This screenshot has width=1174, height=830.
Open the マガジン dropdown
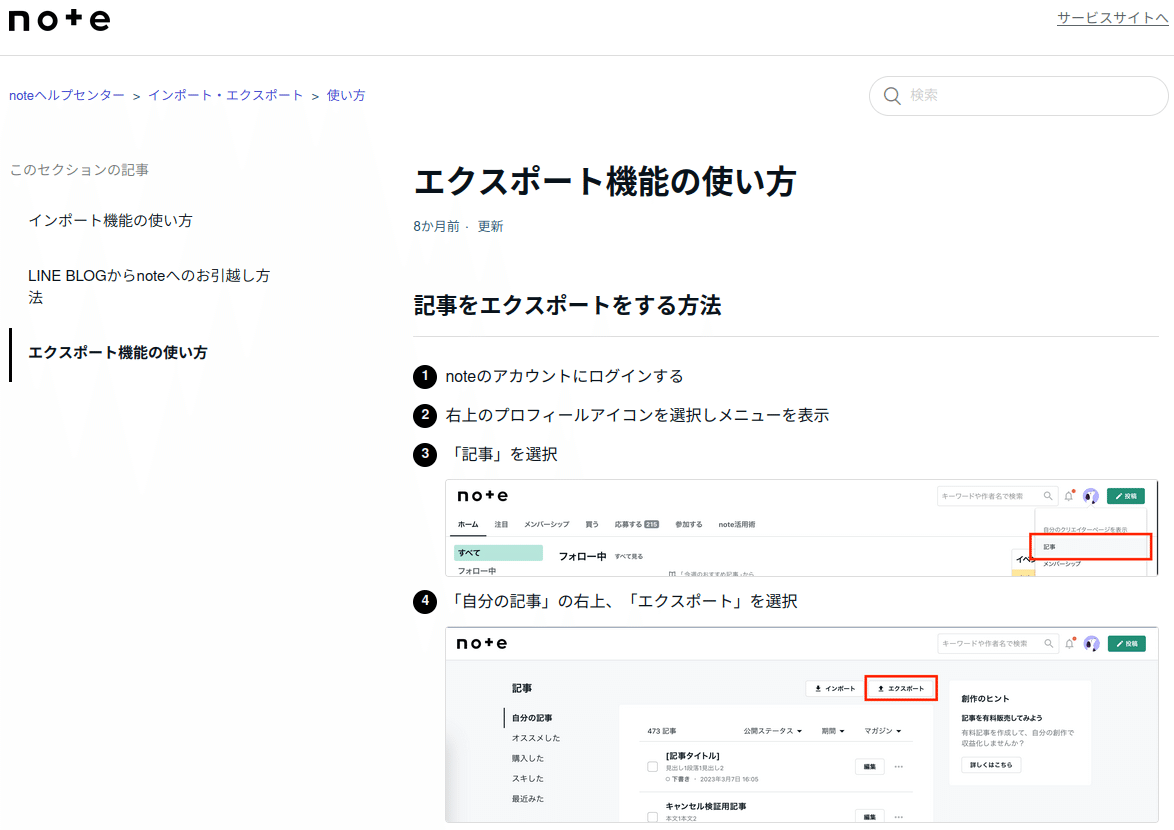[881, 731]
